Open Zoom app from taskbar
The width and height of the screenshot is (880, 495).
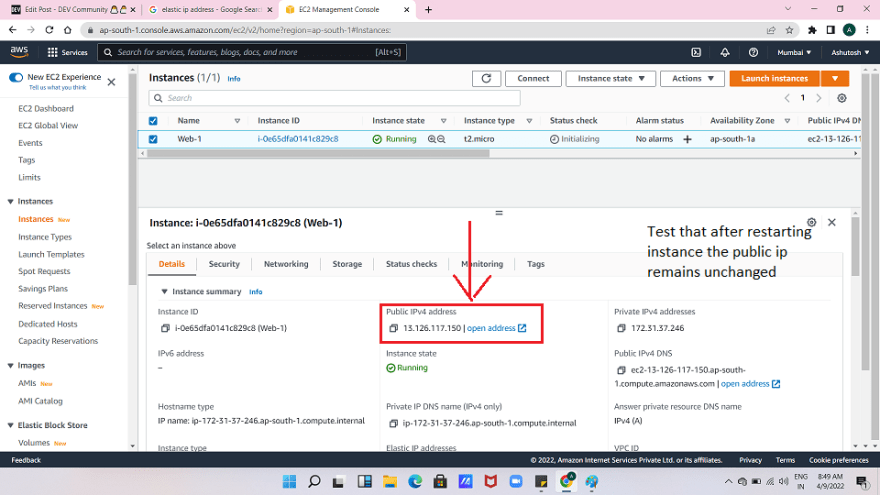pos(516,482)
